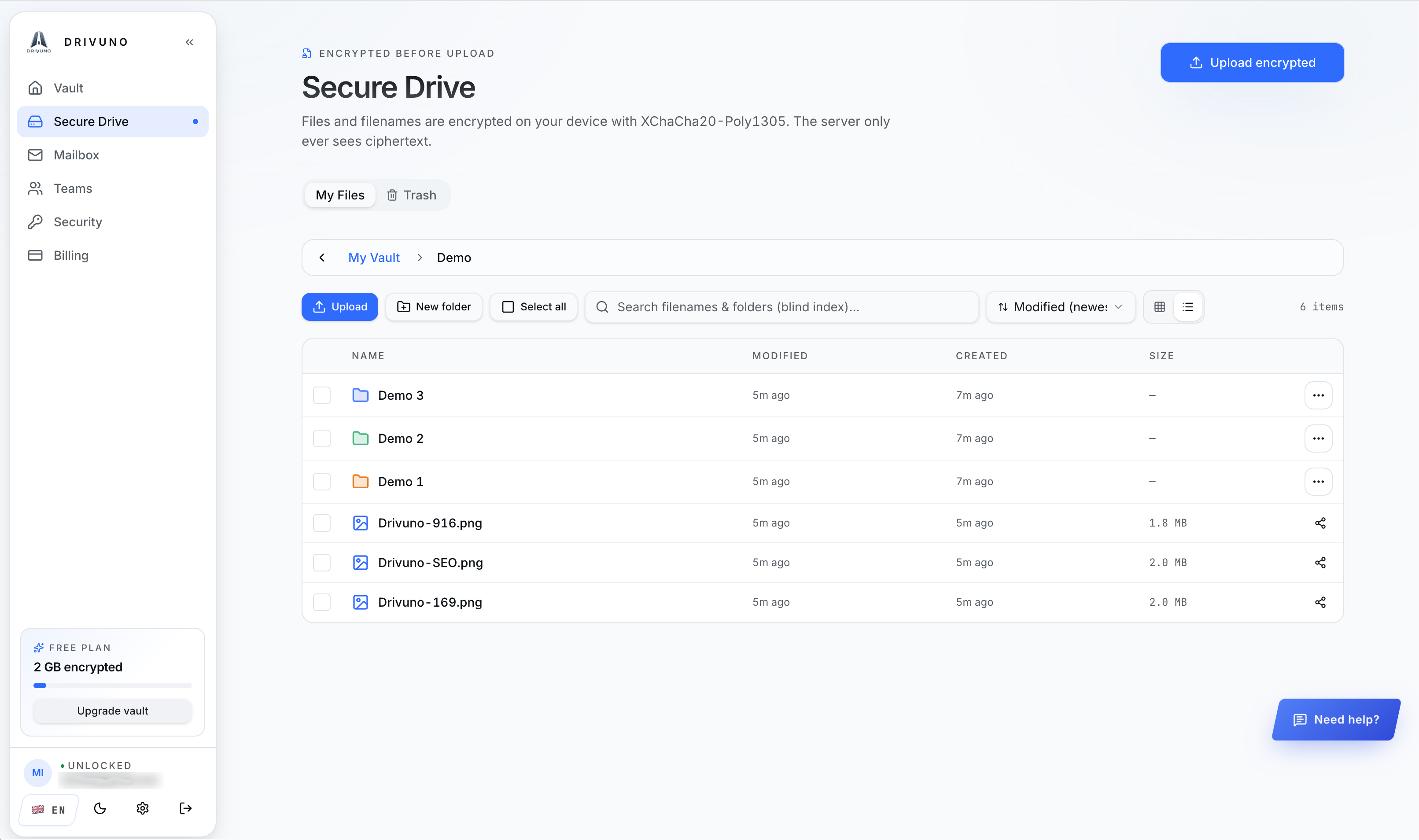Click the image icon of Drivuno-916.png
Viewport: 1419px width, 840px height.
point(361,523)
